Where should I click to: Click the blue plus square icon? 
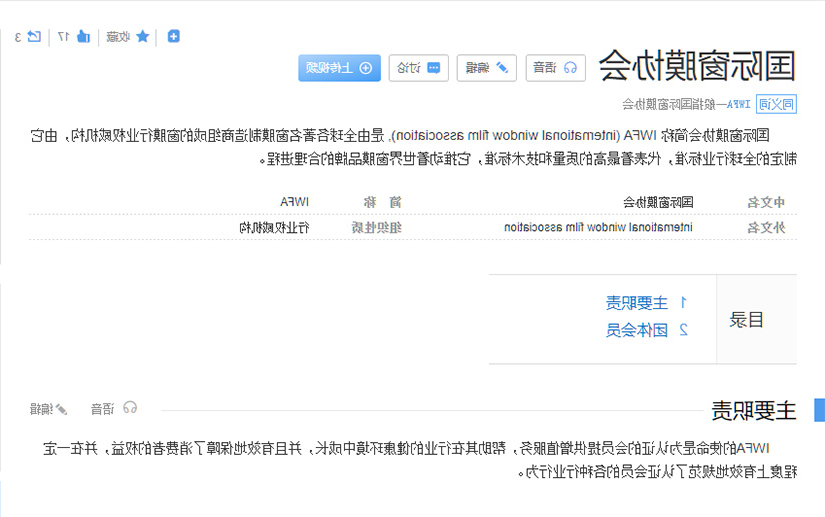[174, 36]
